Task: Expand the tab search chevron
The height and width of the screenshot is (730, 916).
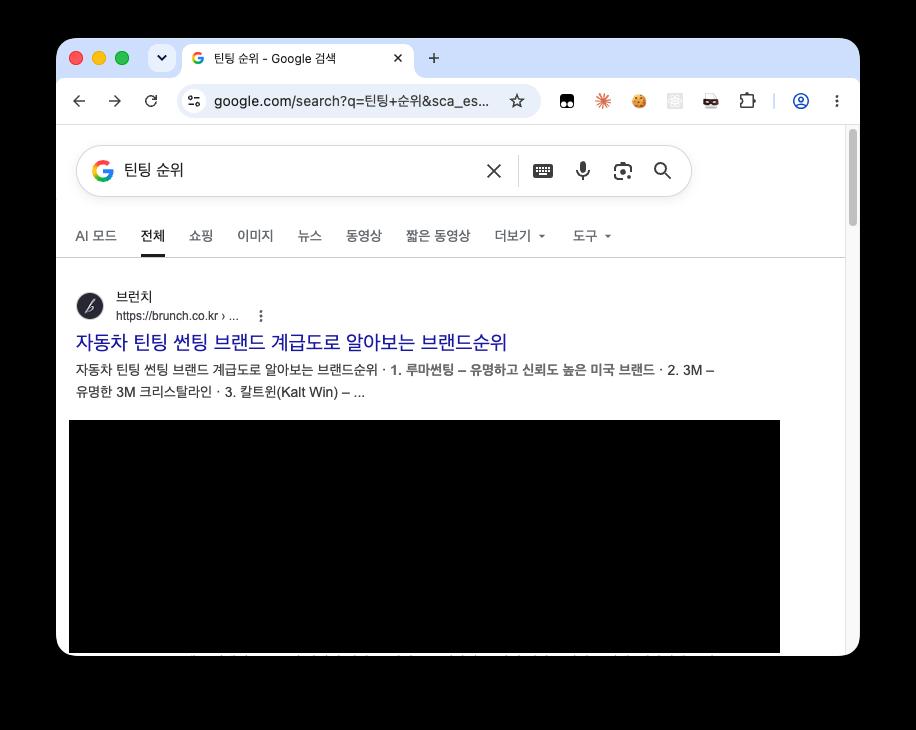Action: [162, 58]
